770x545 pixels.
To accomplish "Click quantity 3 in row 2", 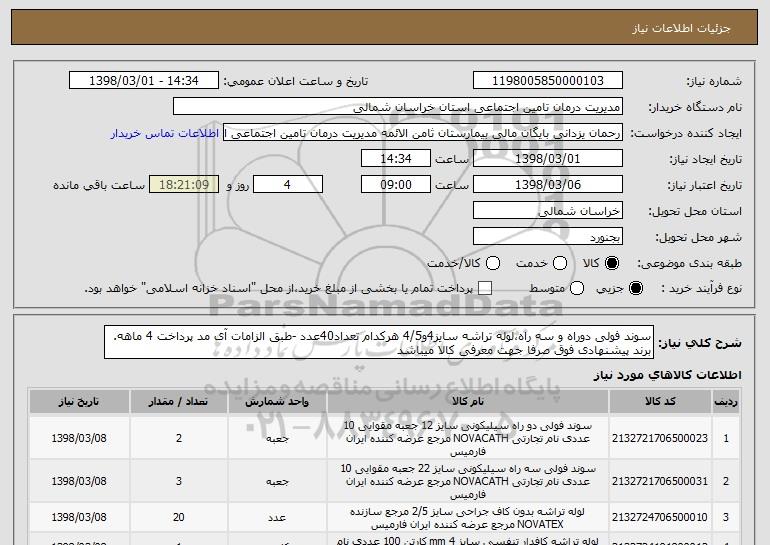I will coord(179,481).
